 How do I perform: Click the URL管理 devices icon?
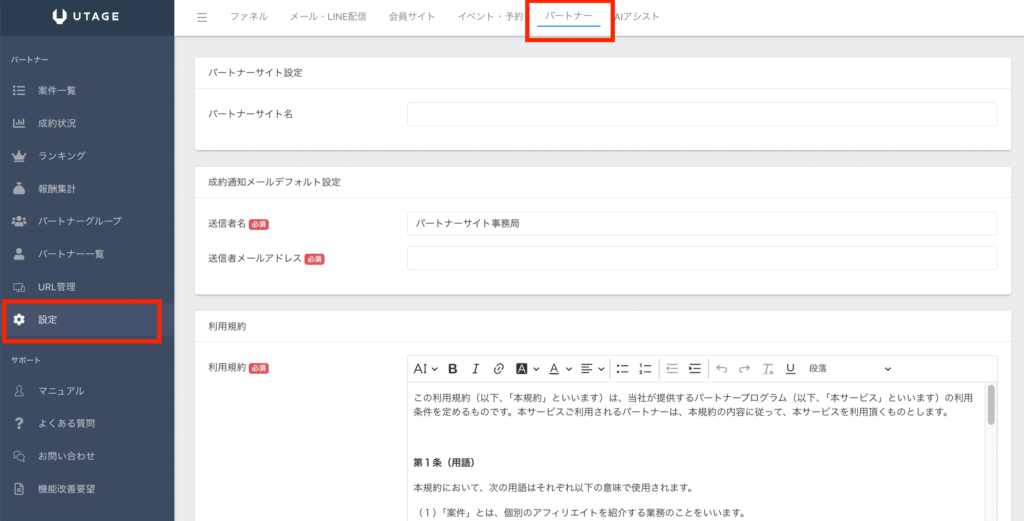coord(19,287)
